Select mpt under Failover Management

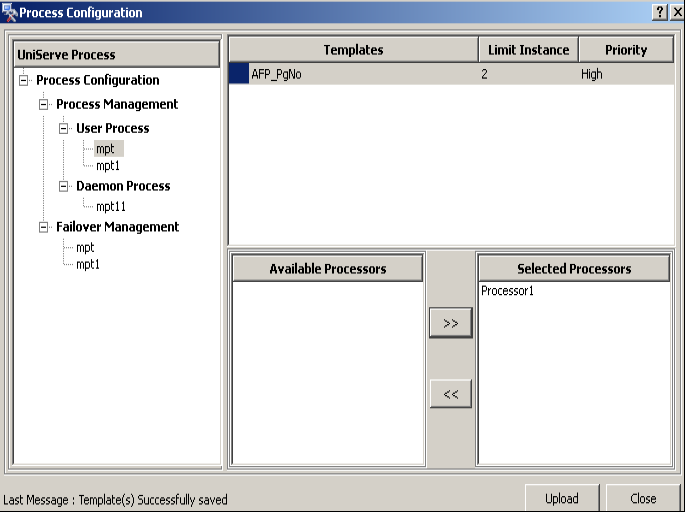pyautogui.click(x=85, y=247)
